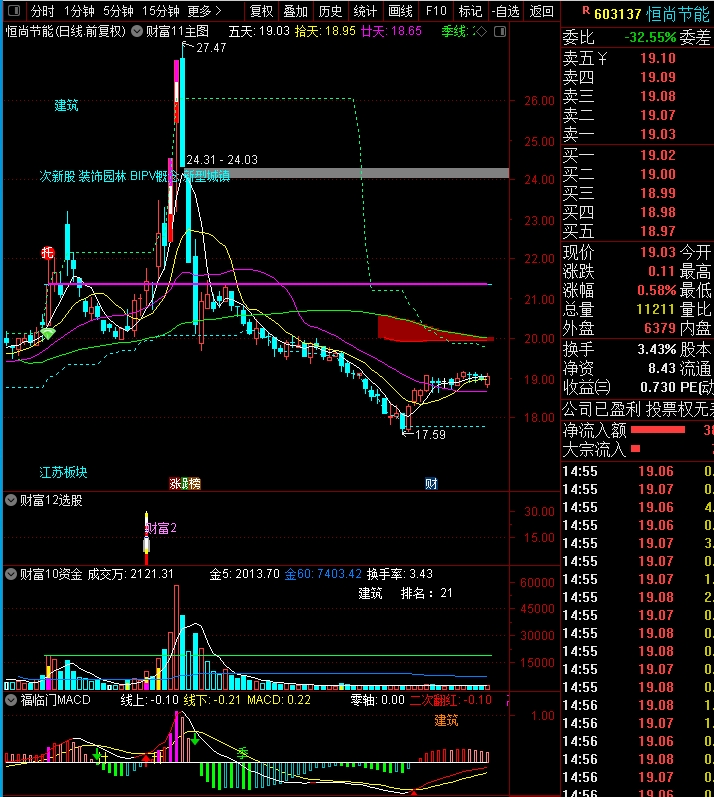This screenshot has height=797, width=714.
Task: Open 财富11主图 indicator dropdown
Action: coord(137,32)
